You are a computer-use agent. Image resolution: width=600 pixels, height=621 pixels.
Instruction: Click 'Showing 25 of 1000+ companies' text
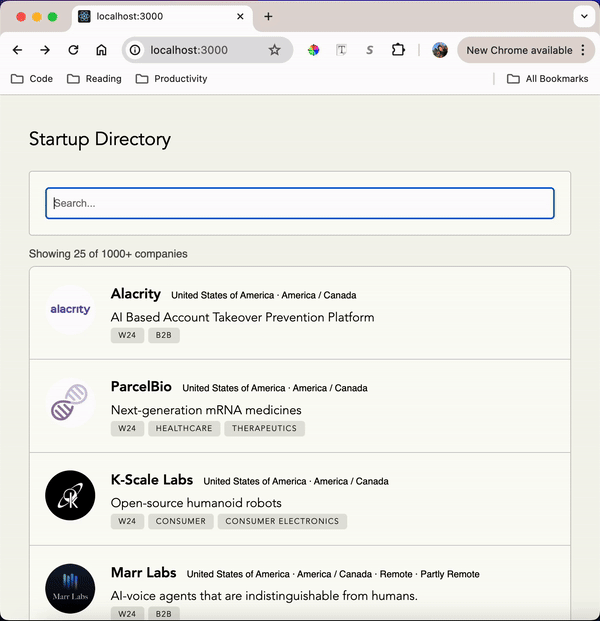click(108, 254)
